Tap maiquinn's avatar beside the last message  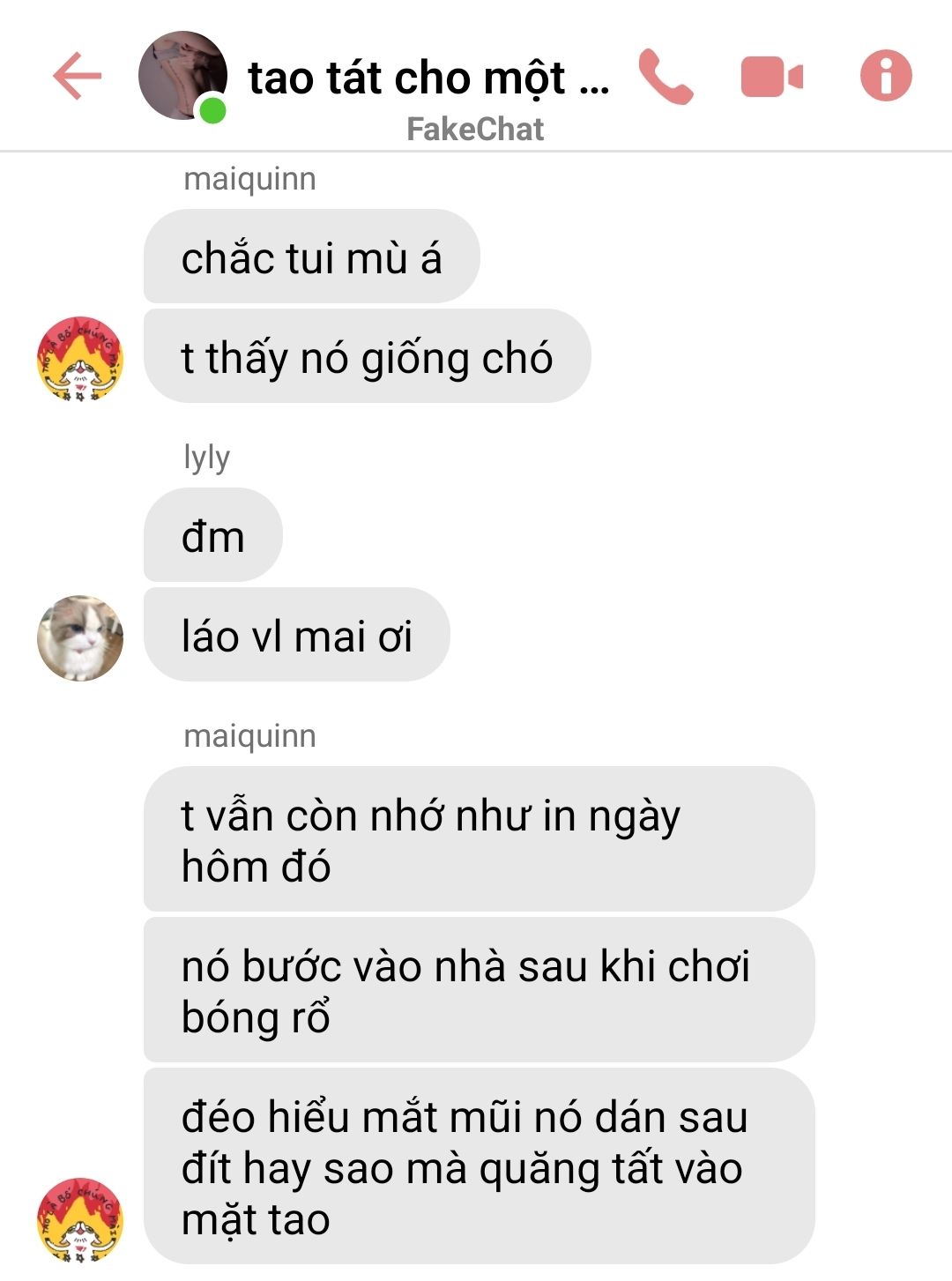[80, 1219]
